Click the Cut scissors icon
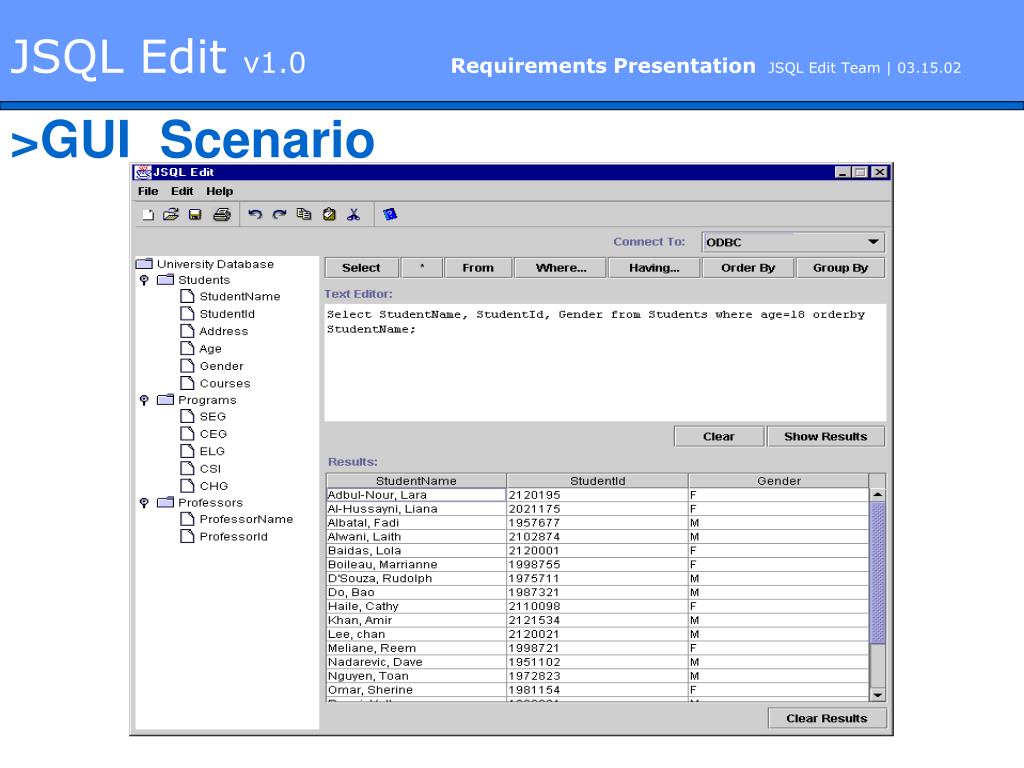Viewport: 1024px width, 768px height. click(353, 214)
